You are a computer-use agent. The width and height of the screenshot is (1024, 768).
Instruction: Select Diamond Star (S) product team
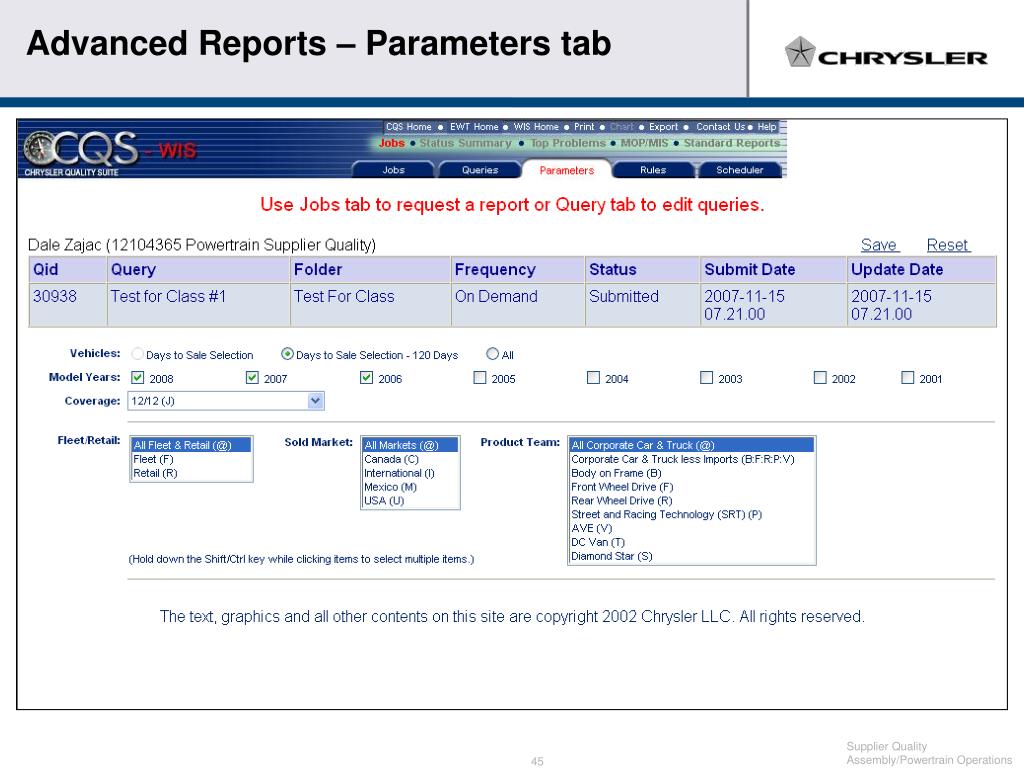coord(692,556)
